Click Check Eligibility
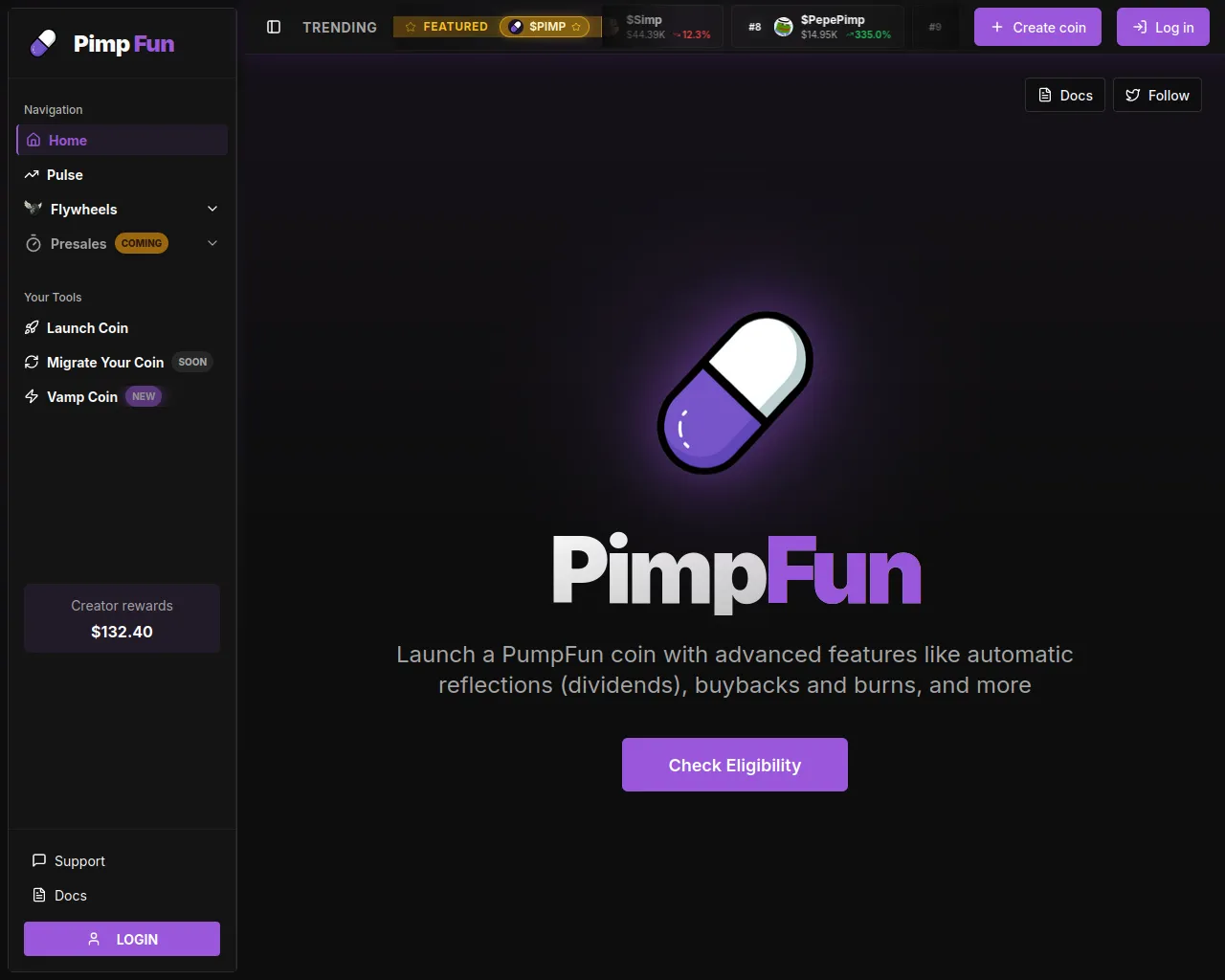This screenshot has width=1225, height=980. (735, 765)
